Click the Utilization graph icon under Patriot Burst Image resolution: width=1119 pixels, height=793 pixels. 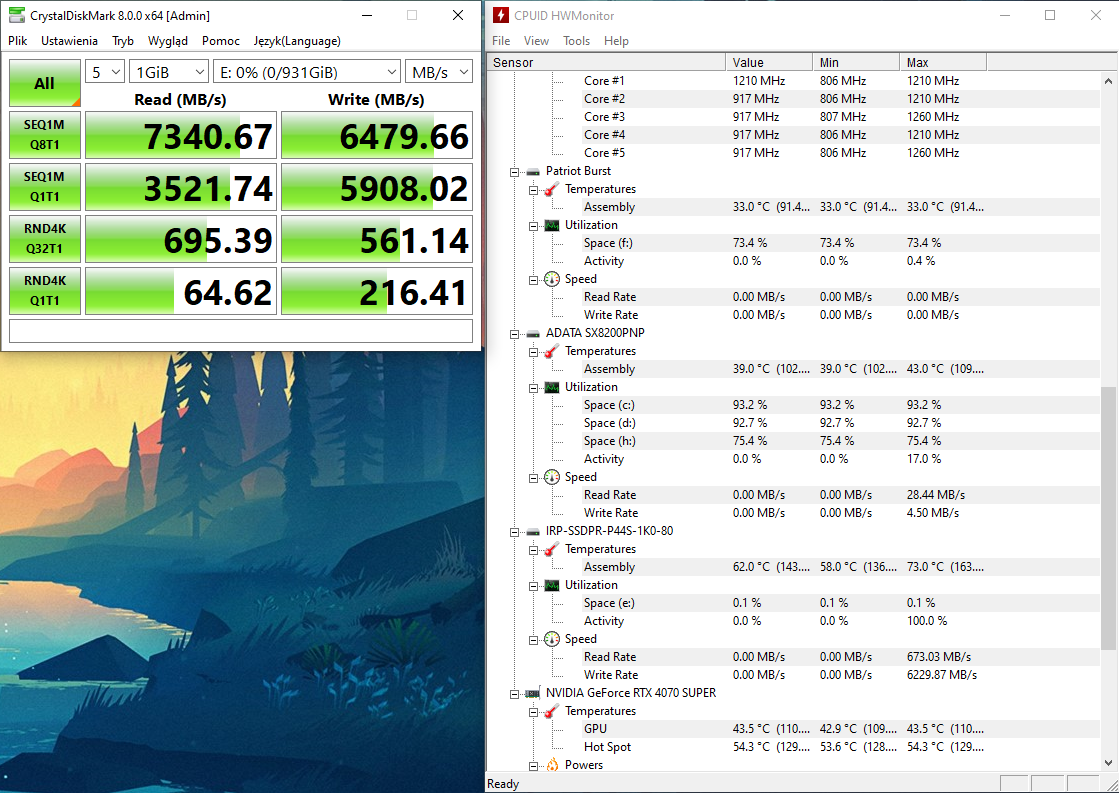pyautogui.click(x=552, y=226)
